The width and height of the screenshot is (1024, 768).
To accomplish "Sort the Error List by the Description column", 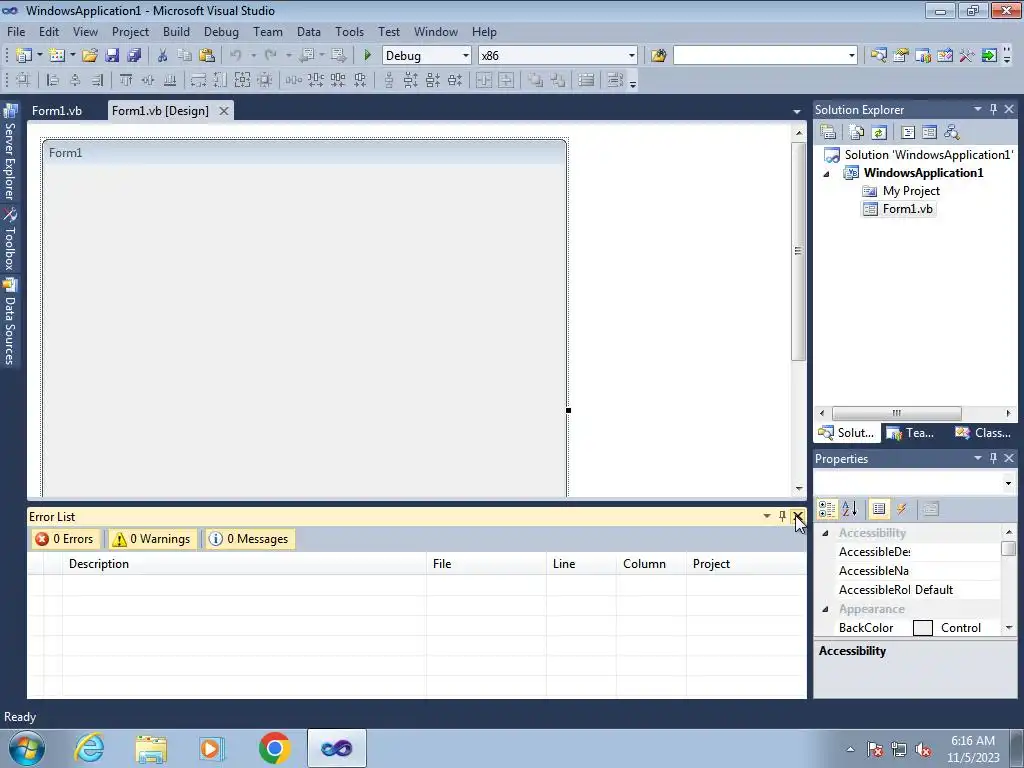I will 244,564.
